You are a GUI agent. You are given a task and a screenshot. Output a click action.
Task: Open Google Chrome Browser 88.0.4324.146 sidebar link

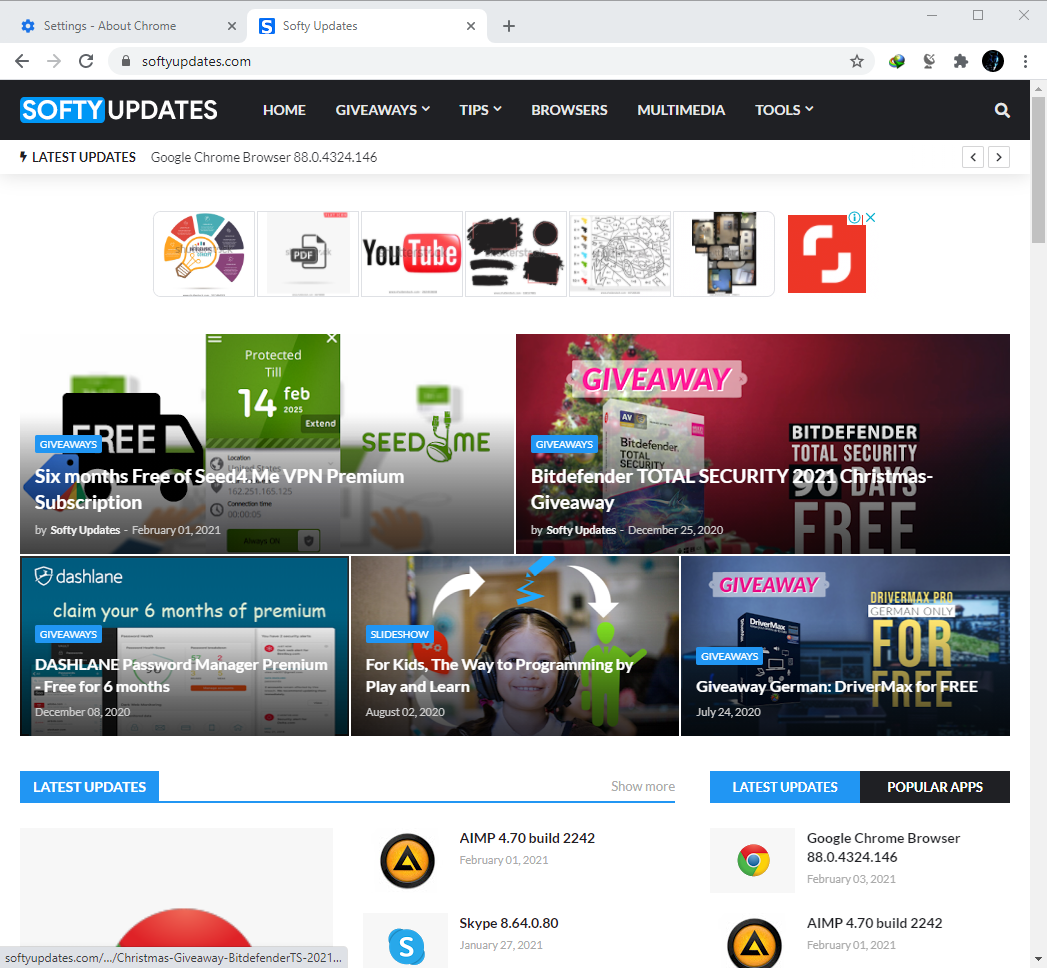pos(883,848)
